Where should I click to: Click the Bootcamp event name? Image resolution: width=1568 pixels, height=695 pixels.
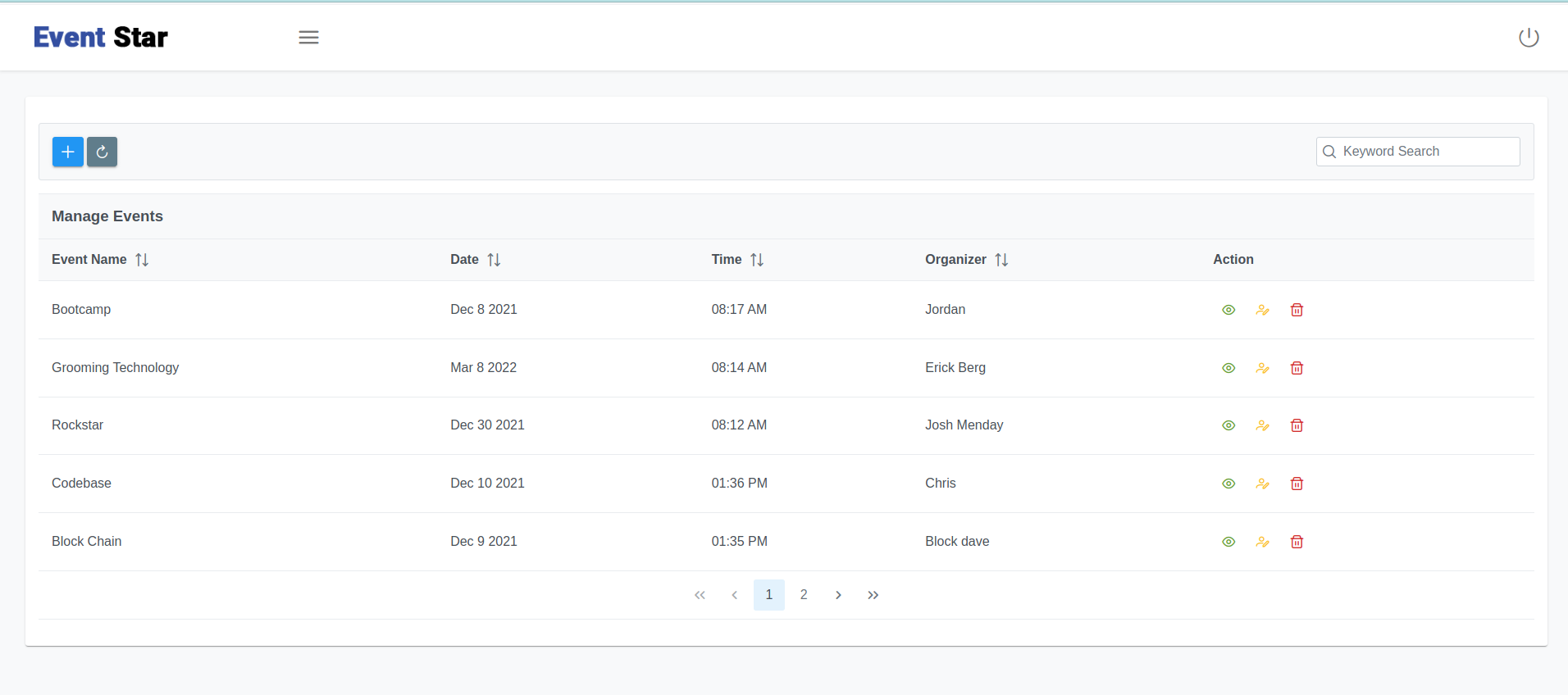pos(81,310)
